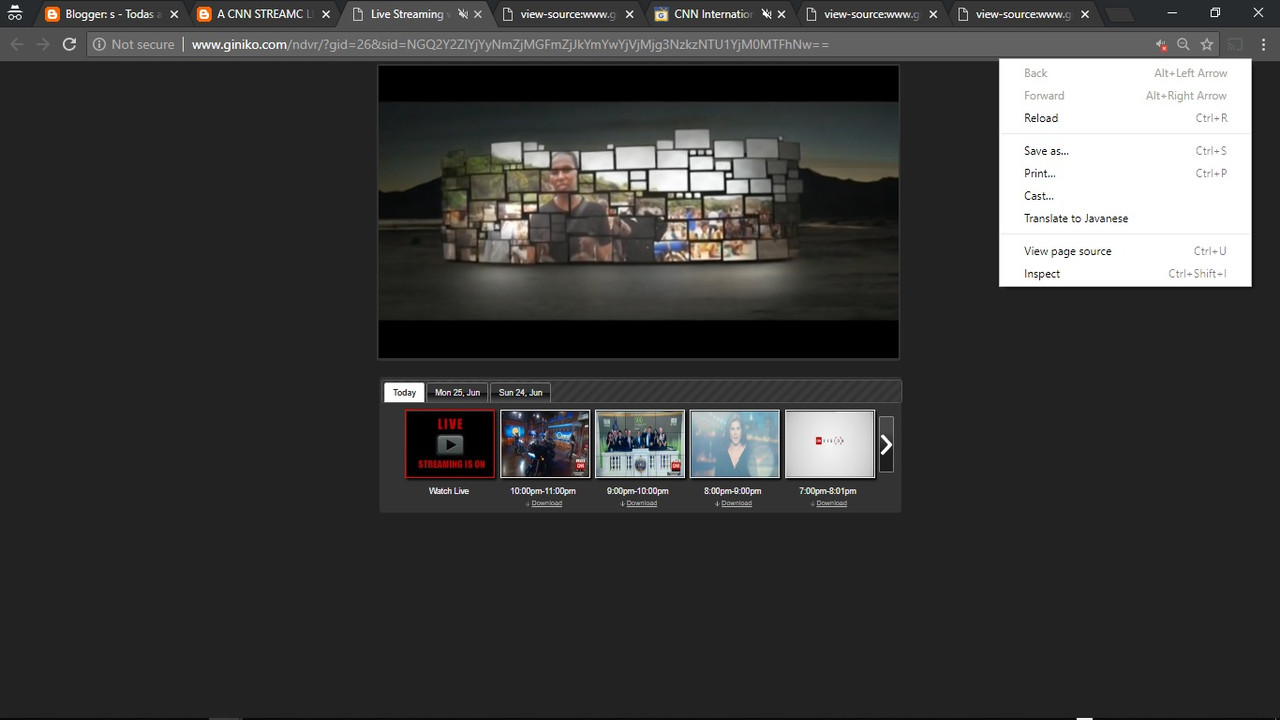Image resolution: width=1280 pixels, height=720 pixels.
Task: Open page zoom via the magnifier icon
Action: (x=1182, y=44)
